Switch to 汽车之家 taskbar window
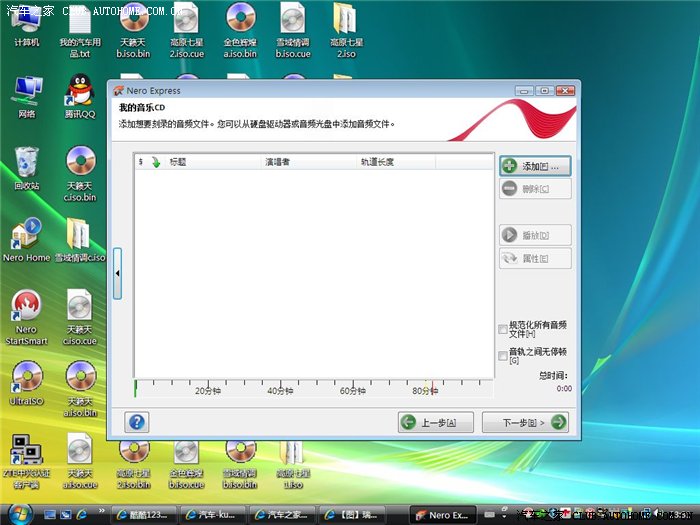Viewport: 700px width, 525px height. point(282,515)
